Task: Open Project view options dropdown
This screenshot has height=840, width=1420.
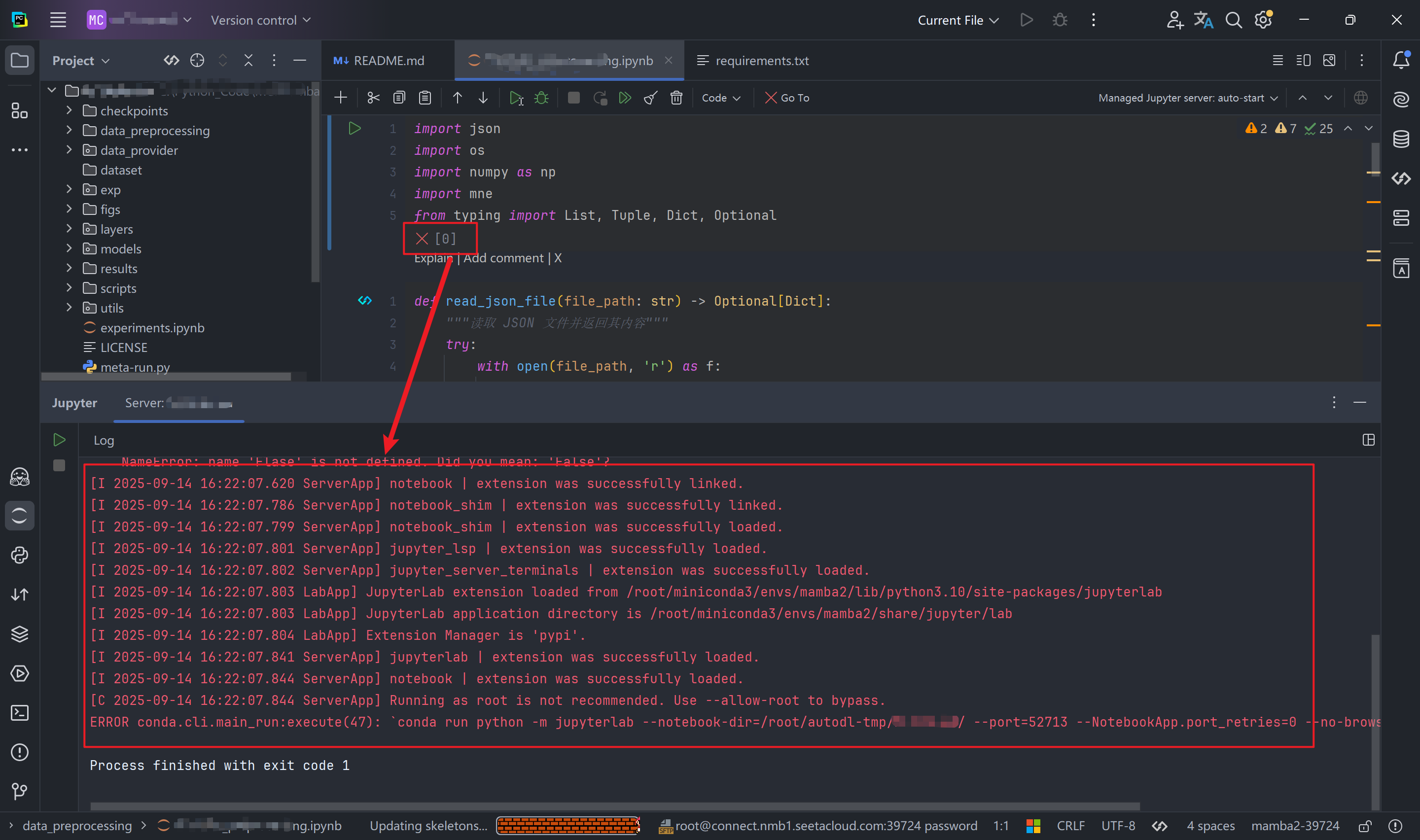Action: click(81, 61)
